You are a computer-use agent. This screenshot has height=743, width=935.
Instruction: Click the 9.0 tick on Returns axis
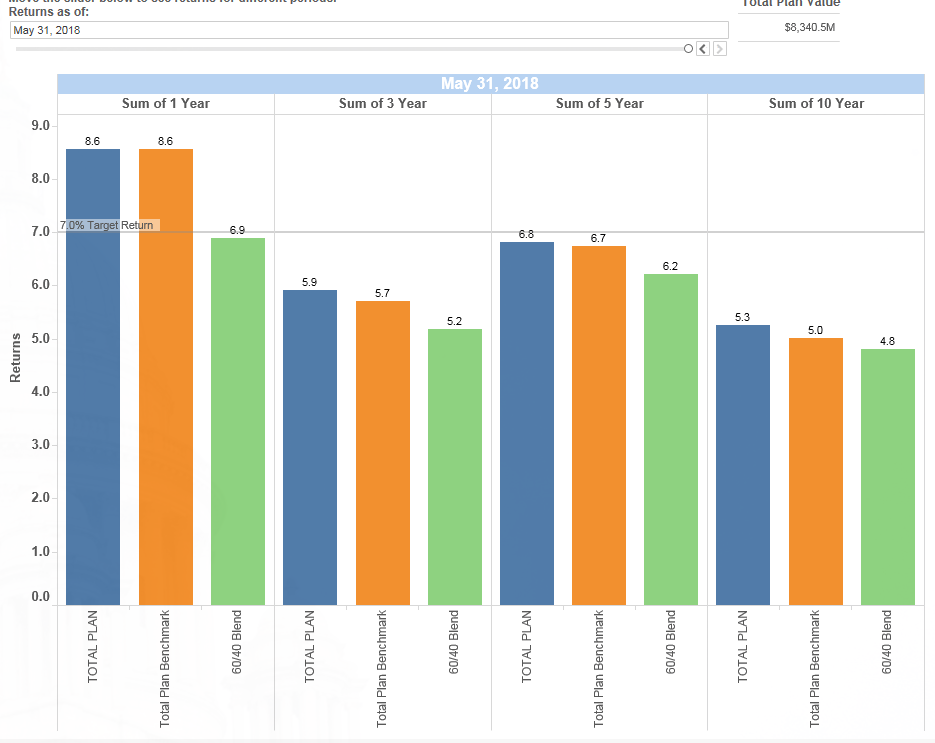(41, 126)
